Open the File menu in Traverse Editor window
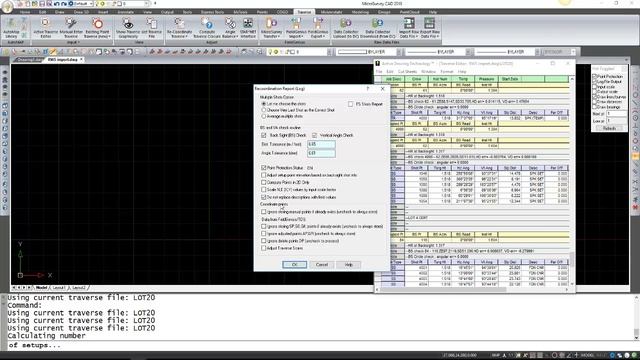 379,72
